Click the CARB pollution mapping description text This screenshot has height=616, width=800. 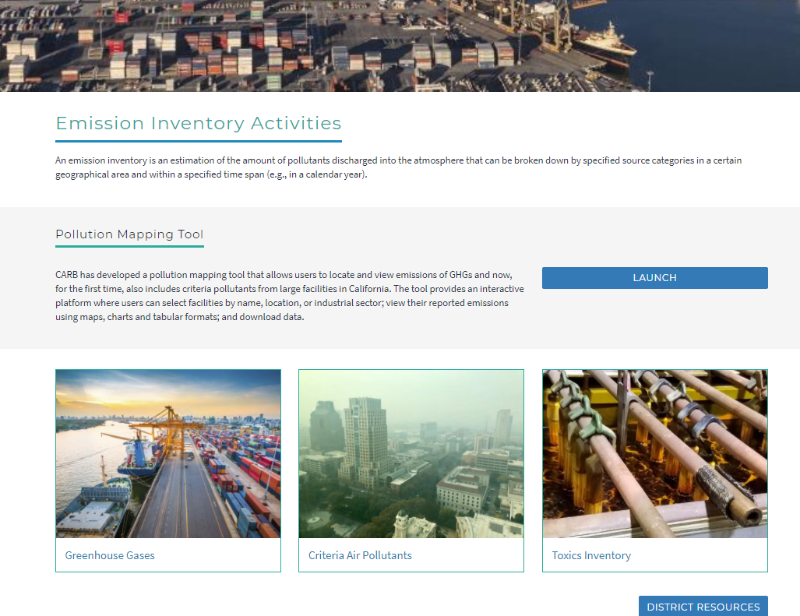[x=280, y=295]
